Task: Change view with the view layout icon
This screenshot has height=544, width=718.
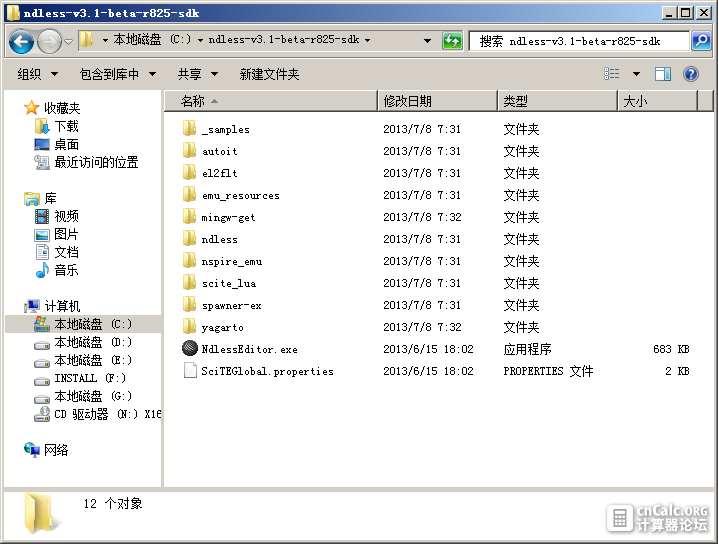Action: [612, 74]
